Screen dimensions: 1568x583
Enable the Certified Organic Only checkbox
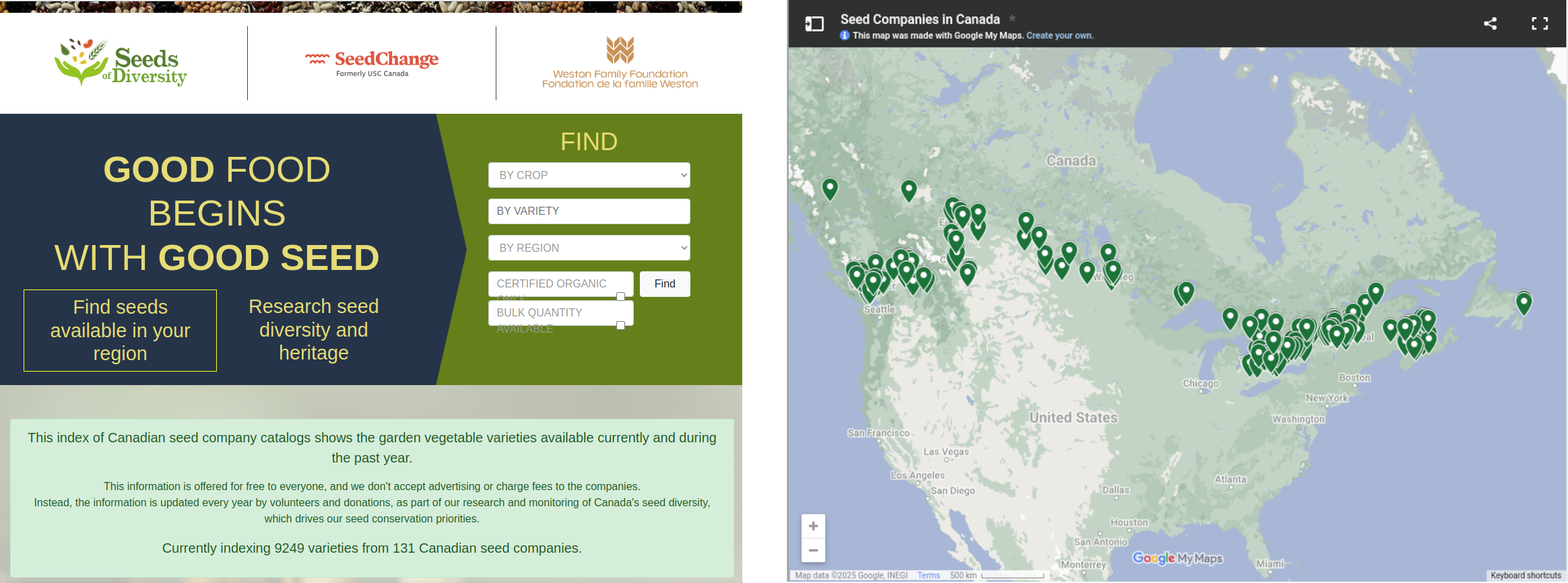click(x=620, y=296)
